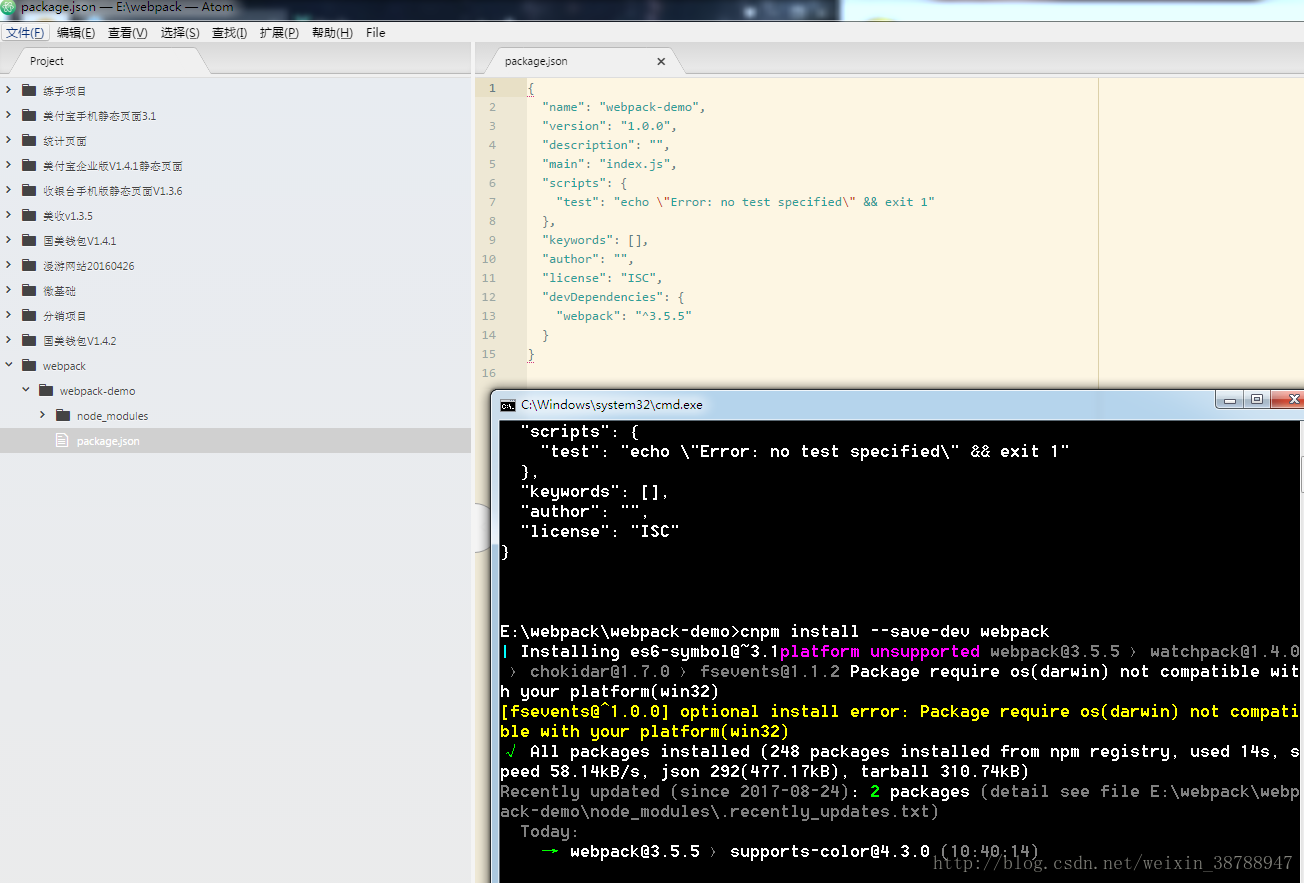This screenshot has height=883, width=1304.
Task: Click the 练手项目 folder icon
Action: tap(28, 90)
